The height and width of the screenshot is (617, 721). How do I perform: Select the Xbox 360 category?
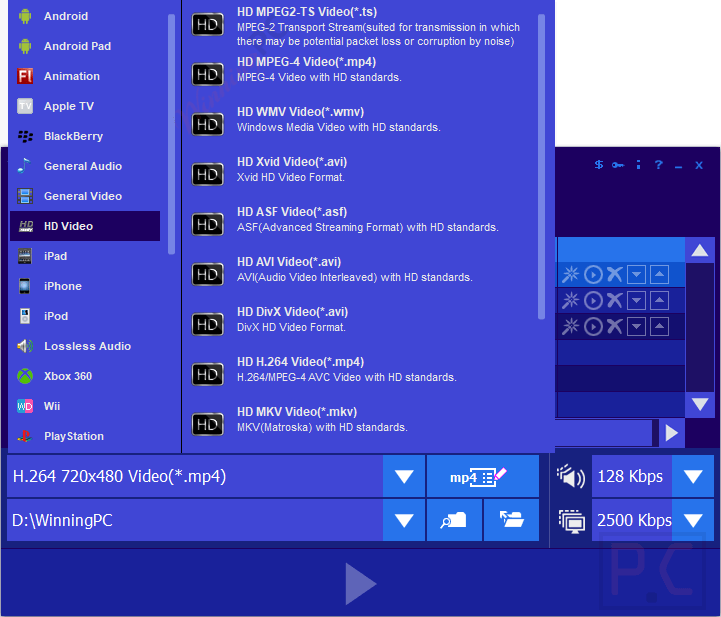(x=85, y=376)
